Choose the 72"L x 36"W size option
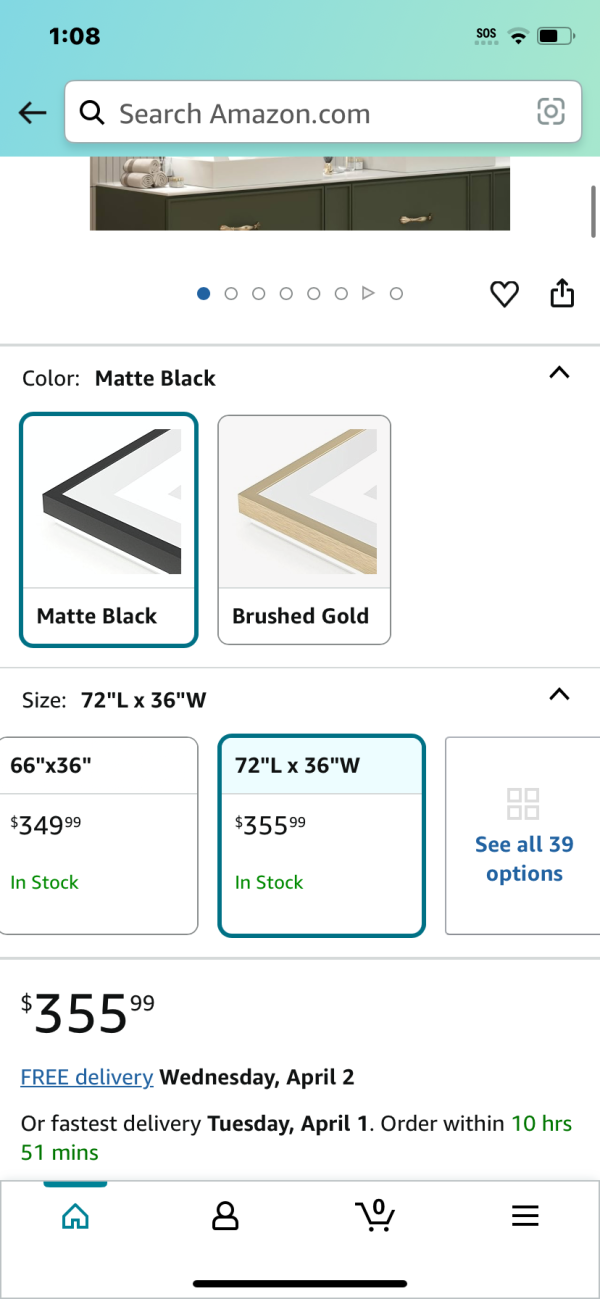Screen dimensions: 600x1299 coord(322,836)
